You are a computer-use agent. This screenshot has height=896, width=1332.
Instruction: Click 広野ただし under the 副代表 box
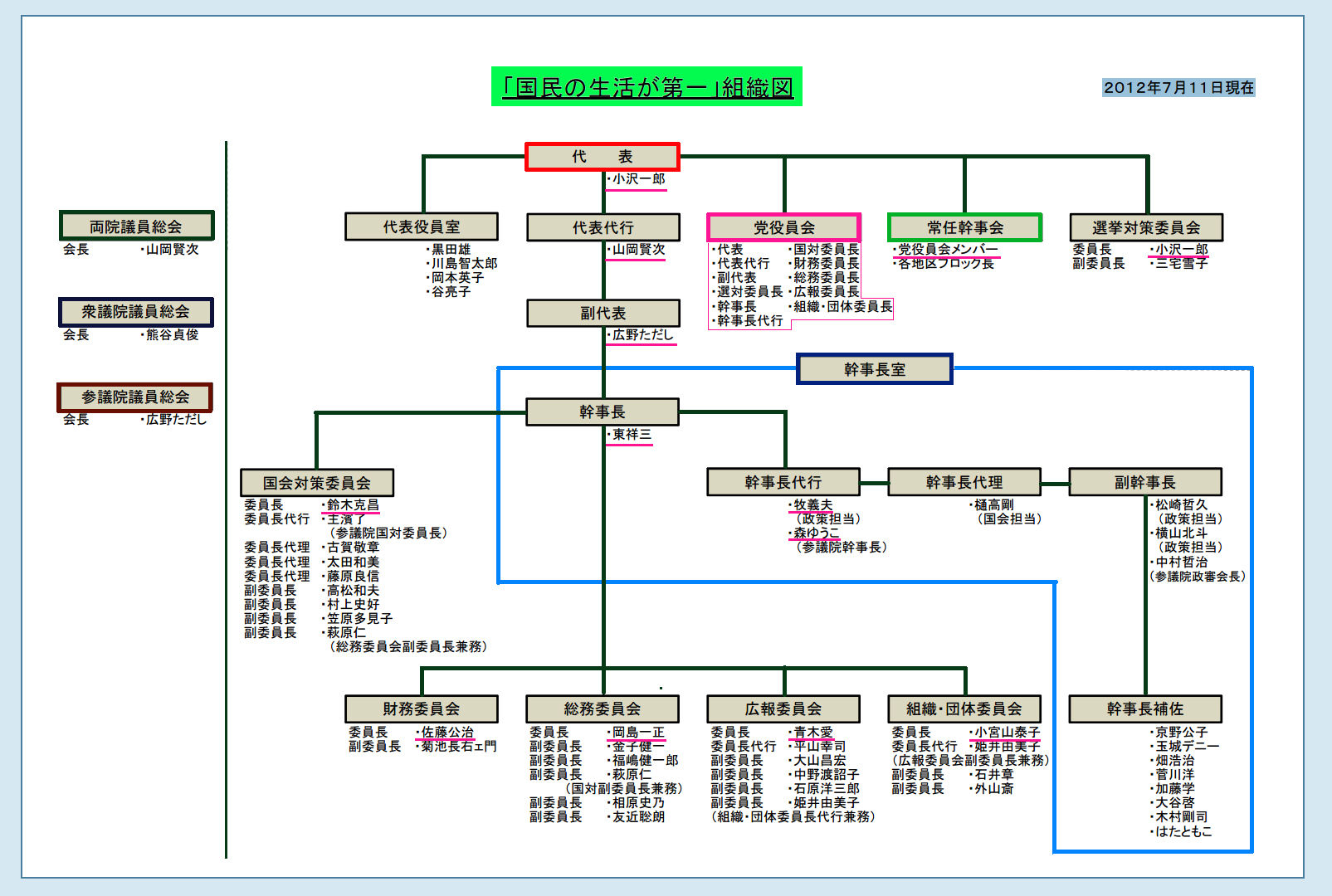click(x=643, y=334)
